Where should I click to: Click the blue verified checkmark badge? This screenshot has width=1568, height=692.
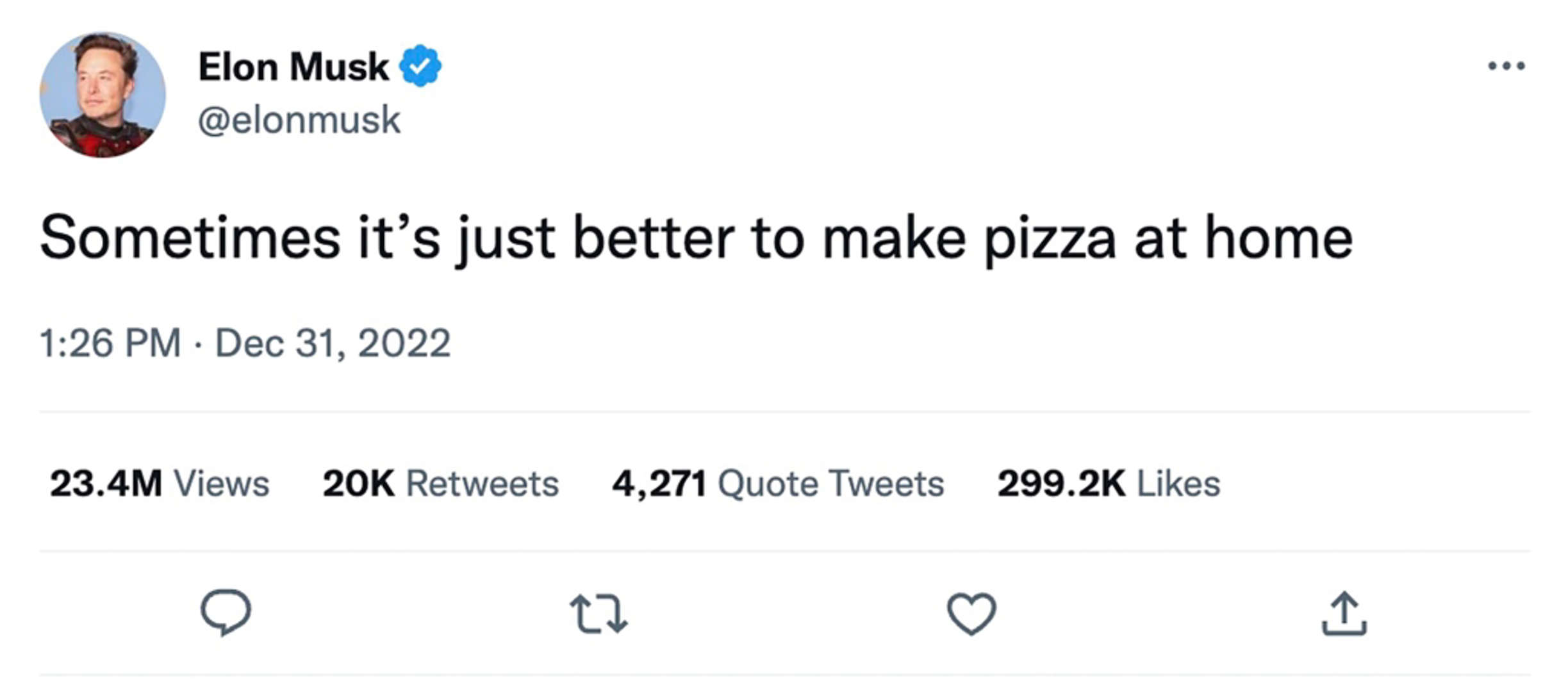pyautogui.click(x=420, y=66)
